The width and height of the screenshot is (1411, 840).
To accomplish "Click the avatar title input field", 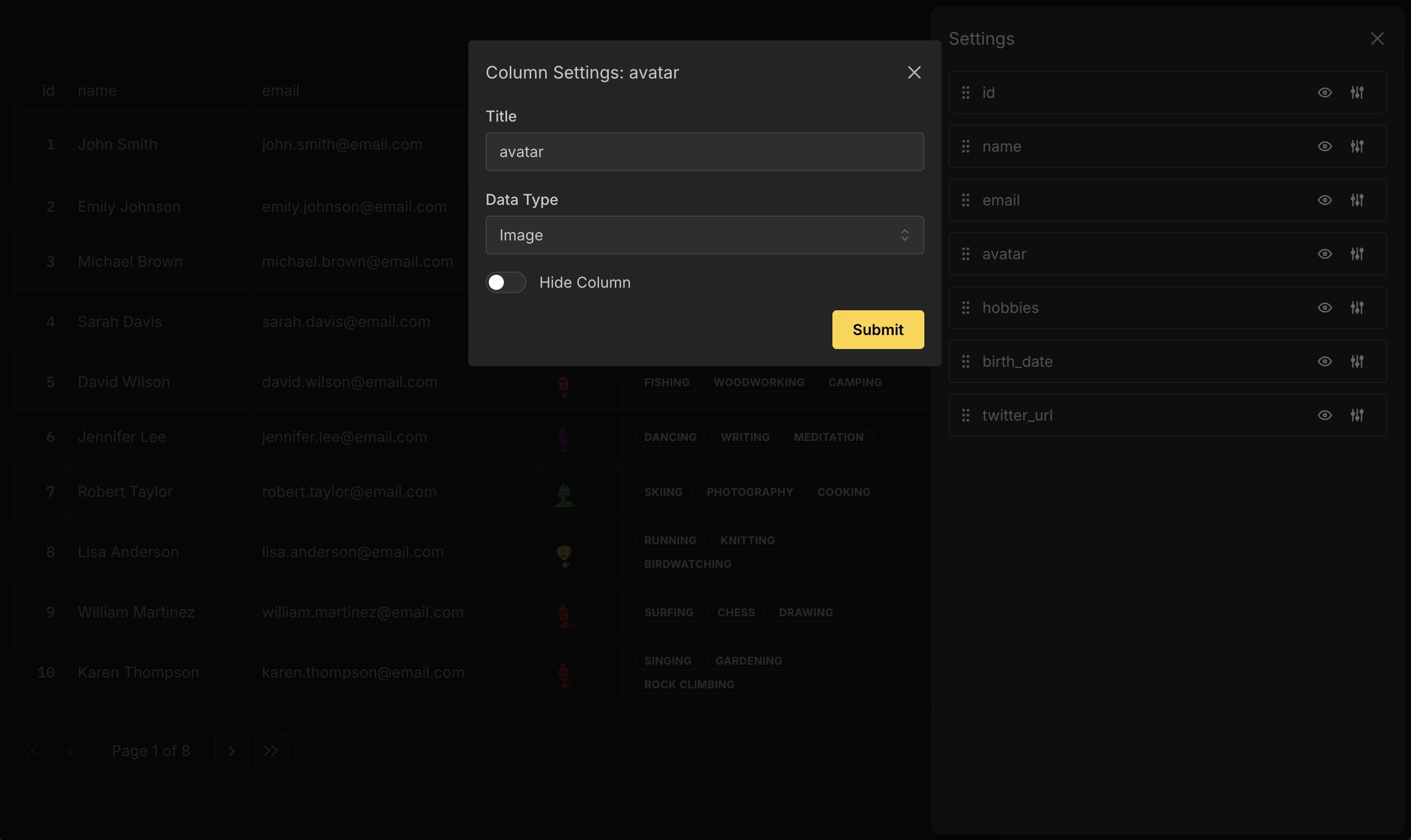I will (705, 151).
